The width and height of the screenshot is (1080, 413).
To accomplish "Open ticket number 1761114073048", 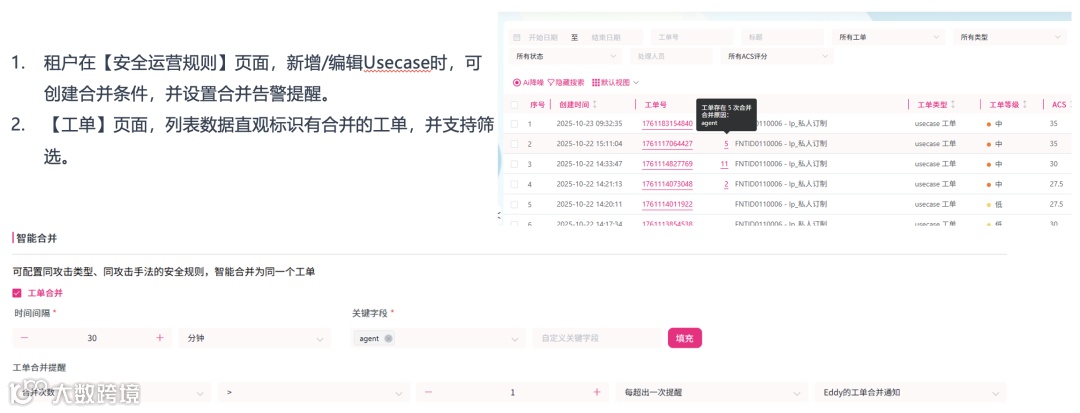I will [667, 184].
